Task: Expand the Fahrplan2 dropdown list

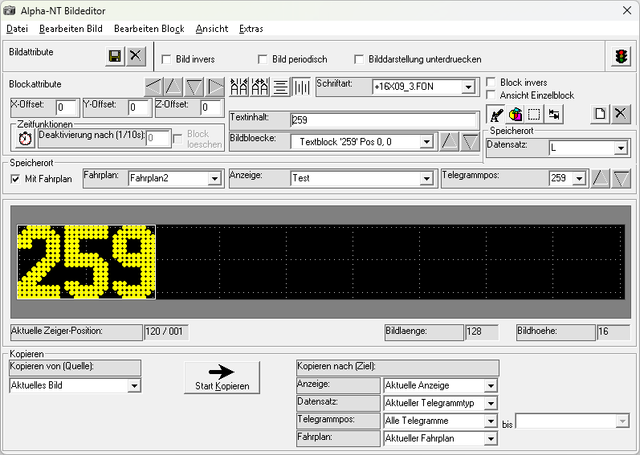Action: pos(214,178)
